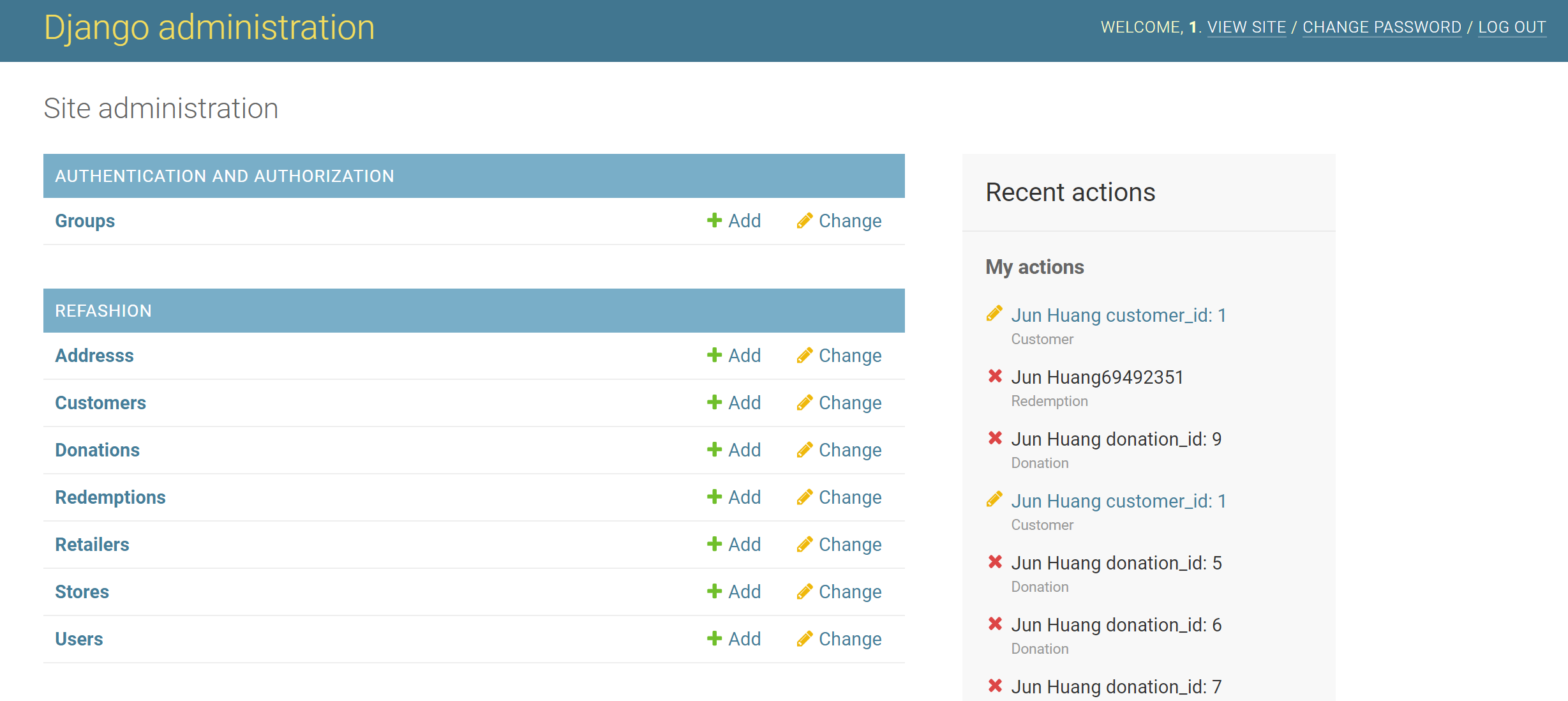Open the Change Password page
1568x701 pixels.
[1382, 27]
